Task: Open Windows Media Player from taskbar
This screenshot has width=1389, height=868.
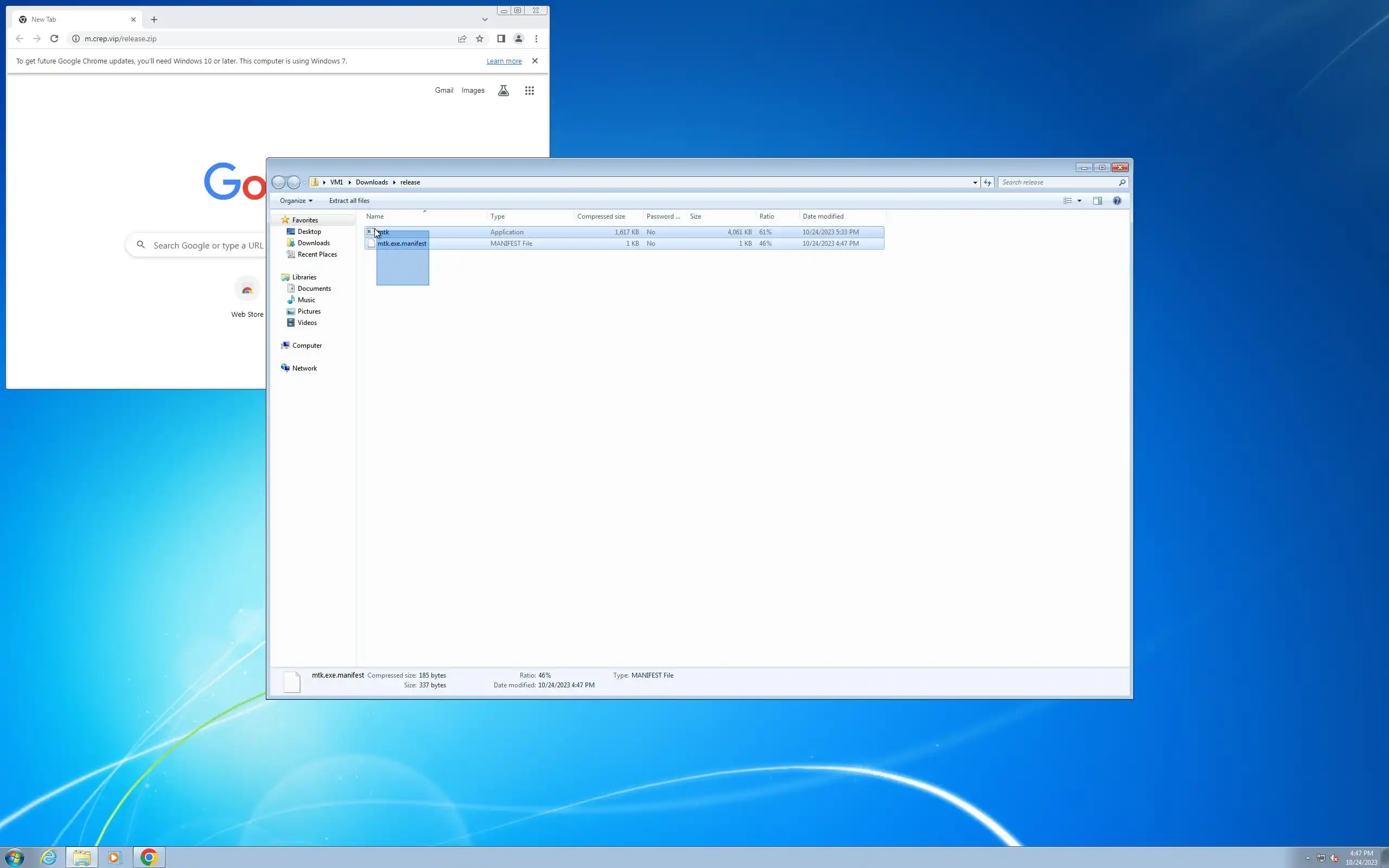Action: tap(114, 857)
